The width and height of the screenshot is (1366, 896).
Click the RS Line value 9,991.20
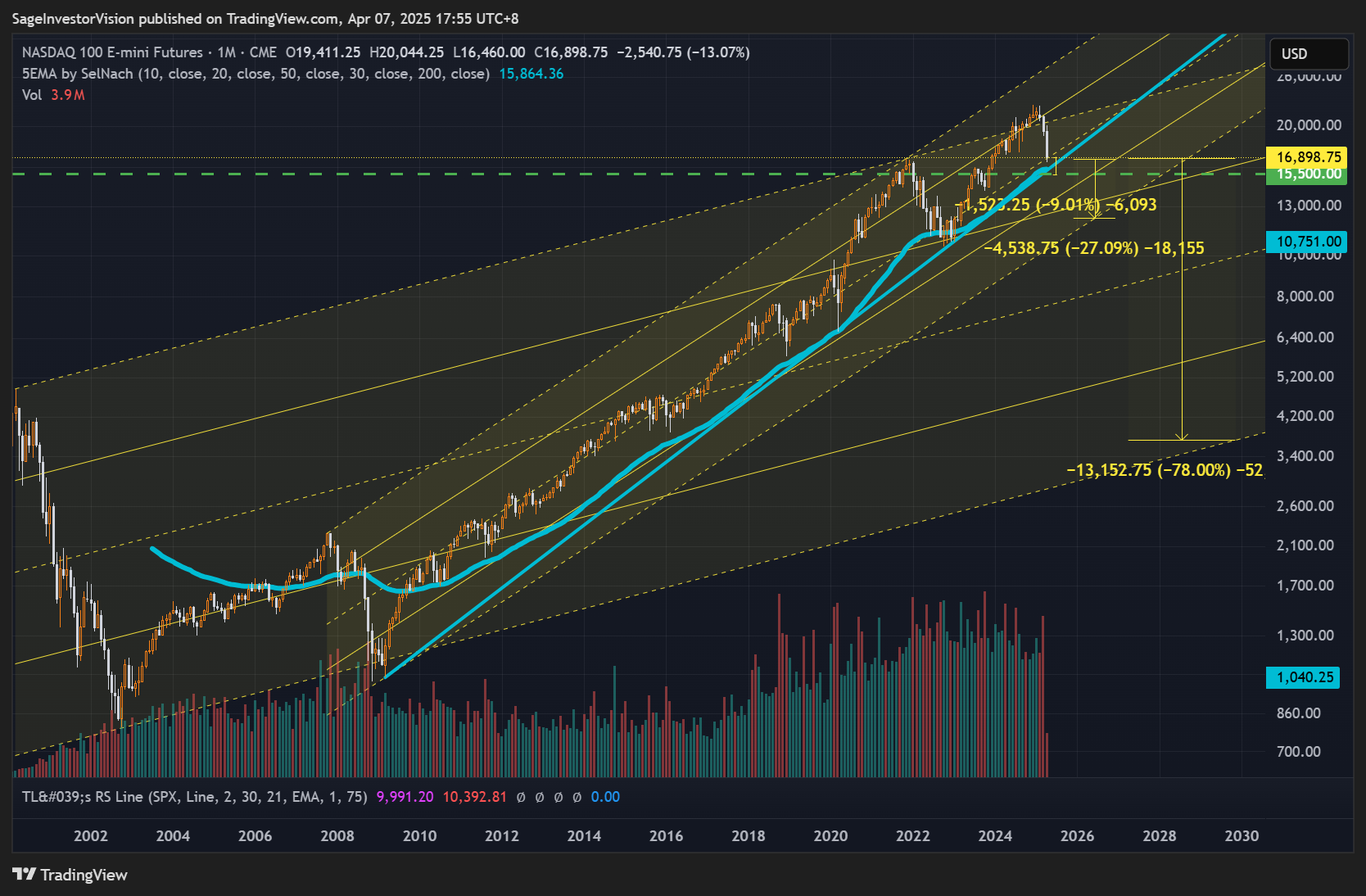point(405,797)
